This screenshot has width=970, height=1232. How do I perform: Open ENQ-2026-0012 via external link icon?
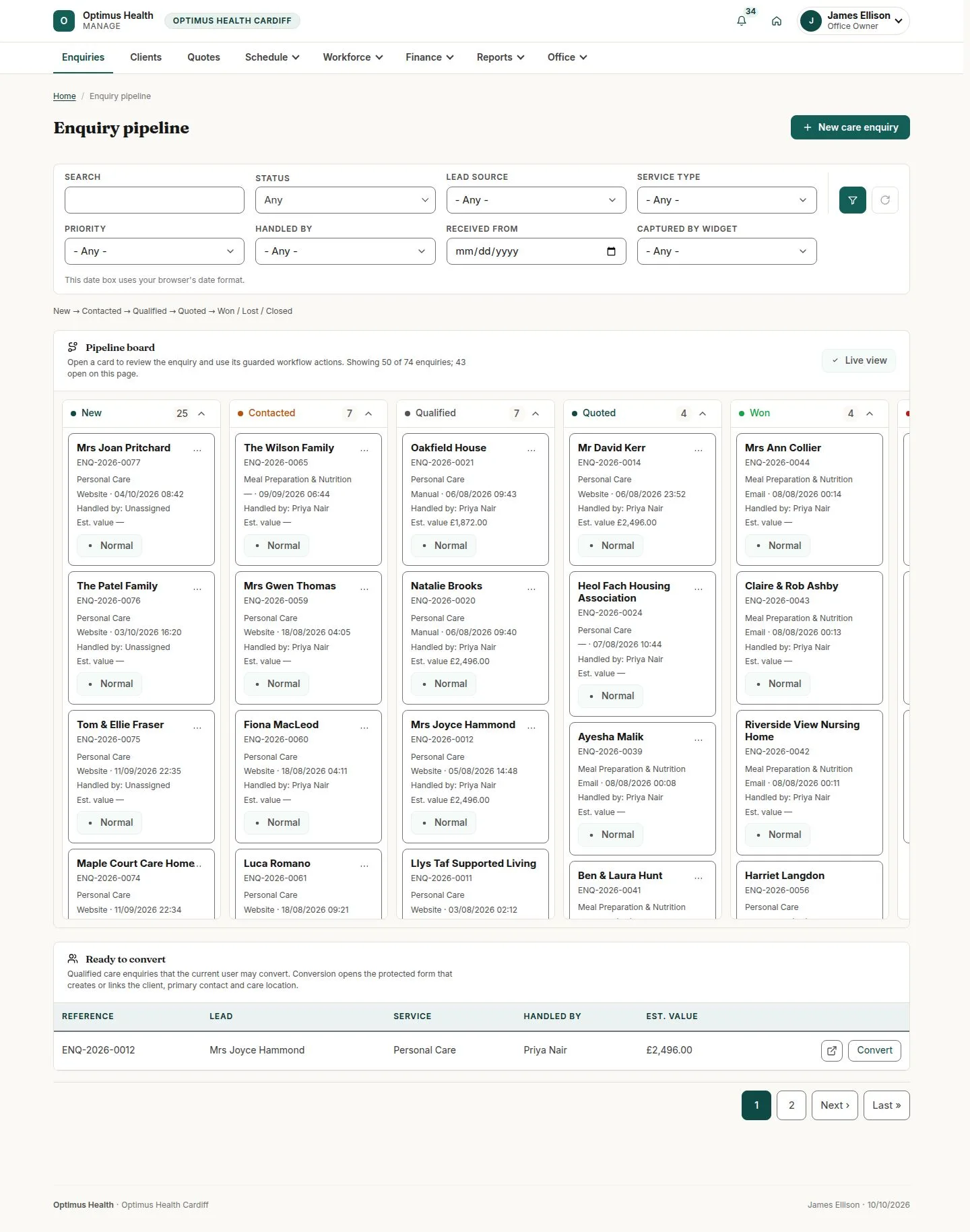(x=832, y=1051)
